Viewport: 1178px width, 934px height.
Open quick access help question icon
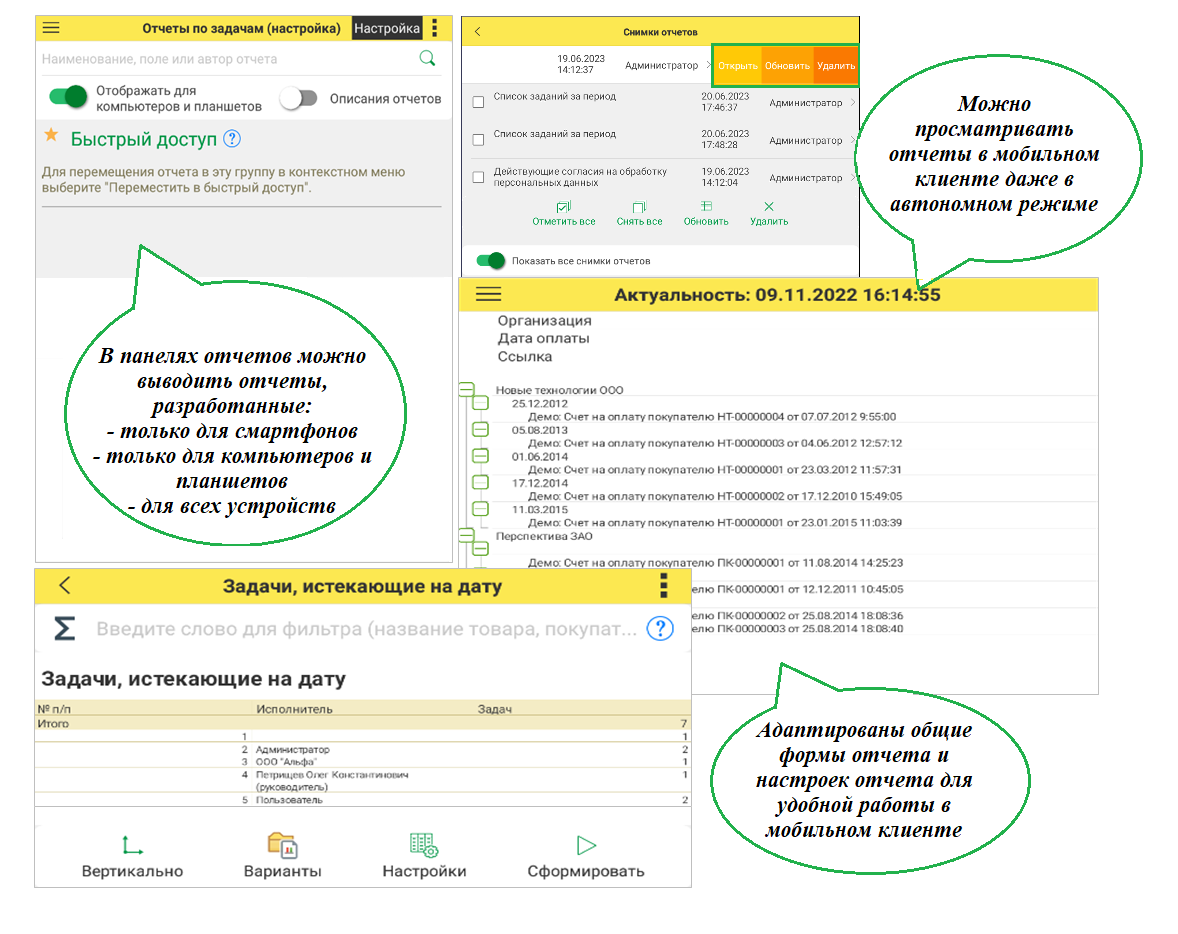coord(232,139)
